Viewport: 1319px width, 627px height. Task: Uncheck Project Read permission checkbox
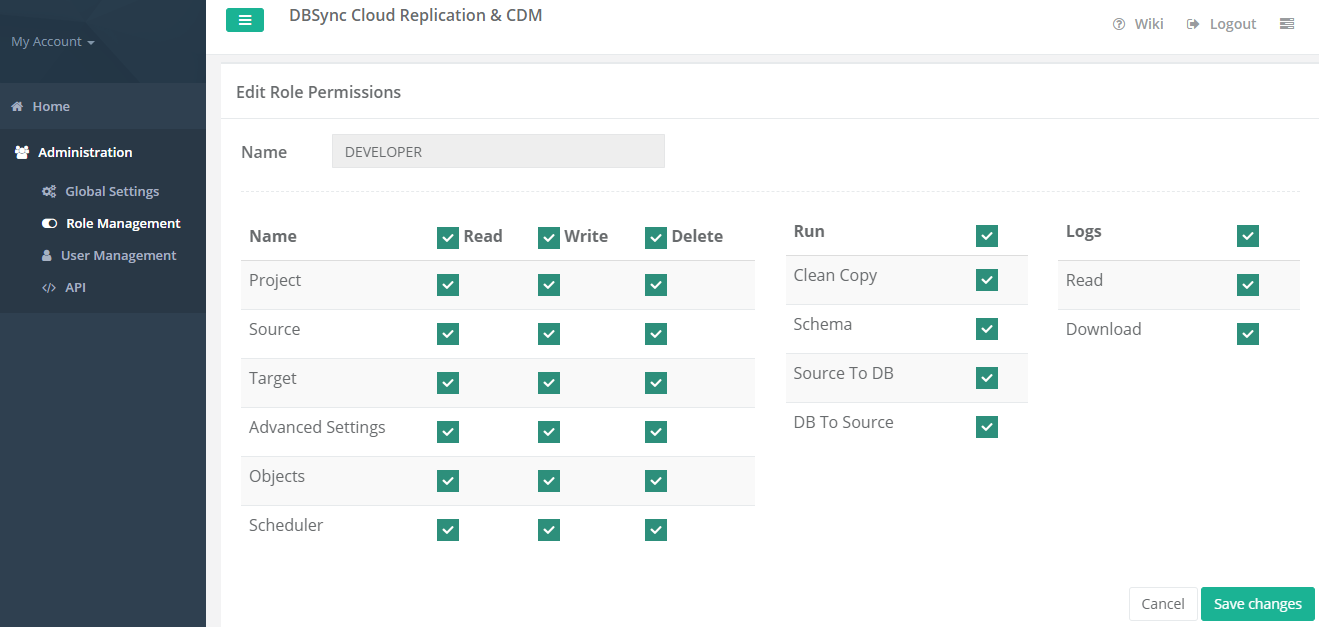click(448, 285)
